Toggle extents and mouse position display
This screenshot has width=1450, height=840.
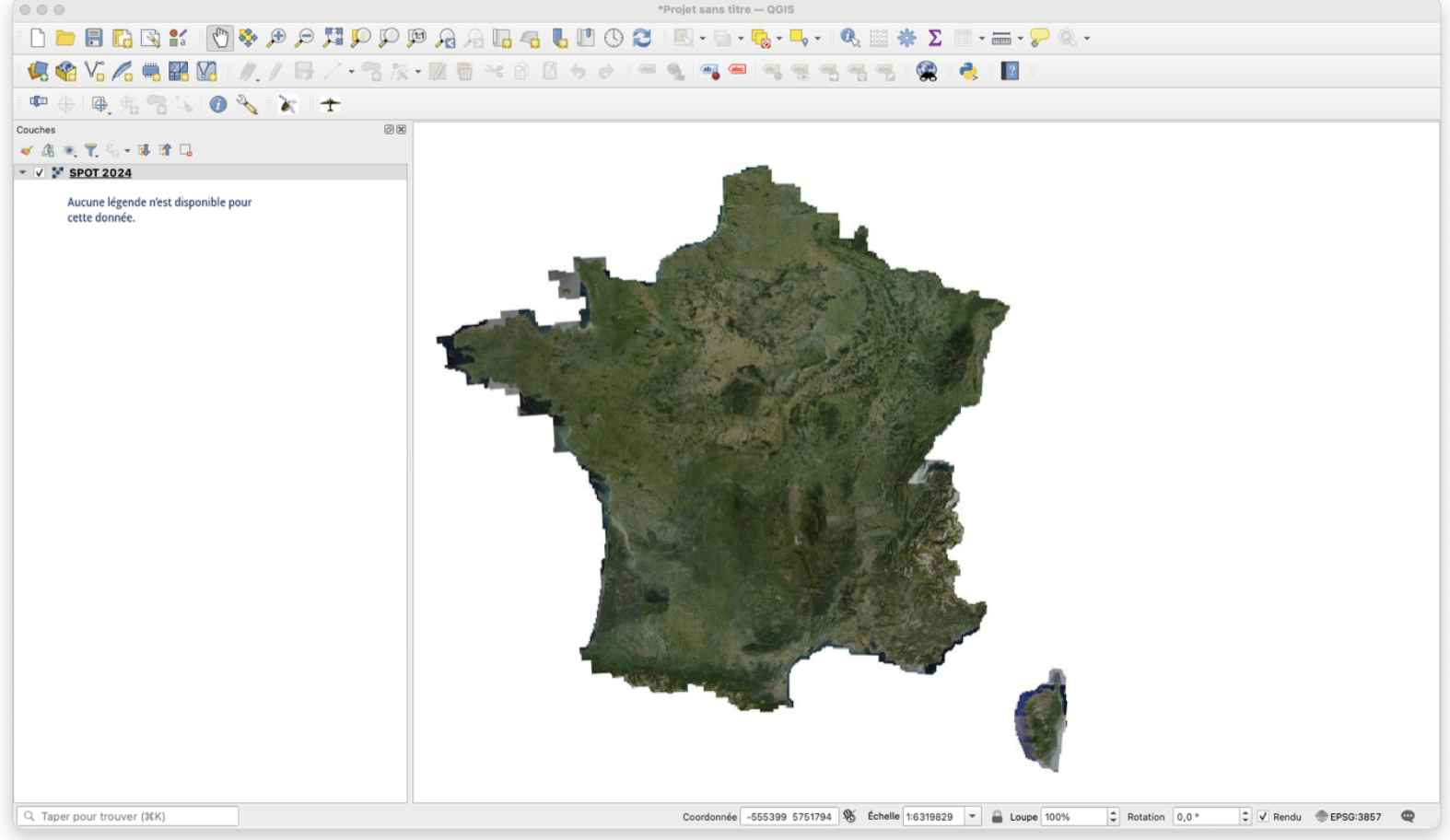(x=849, y=816)
